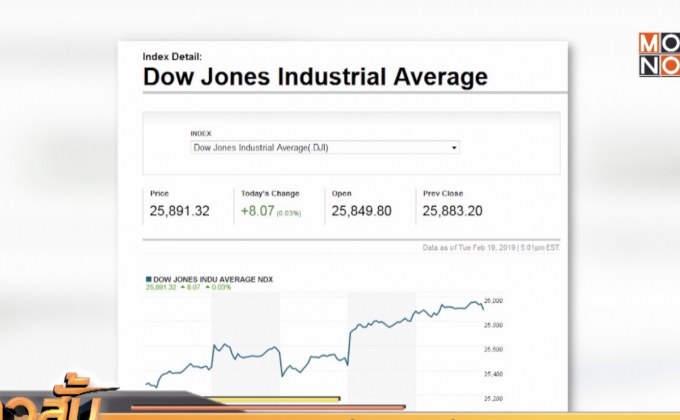
Task: Open the Dow Jones Industrial Average(.DJI) index dropdown
Action: (325, 148)
